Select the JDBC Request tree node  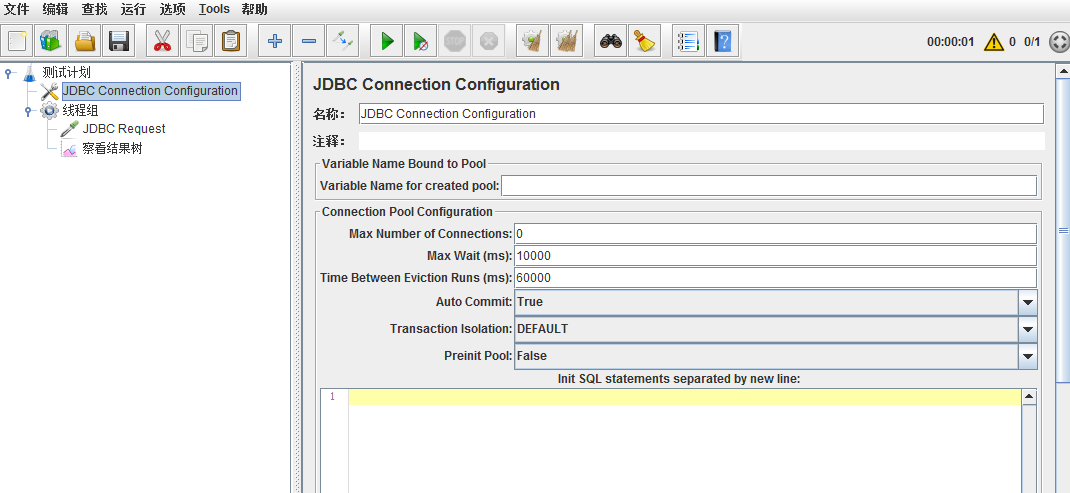[x=124, y=128]
